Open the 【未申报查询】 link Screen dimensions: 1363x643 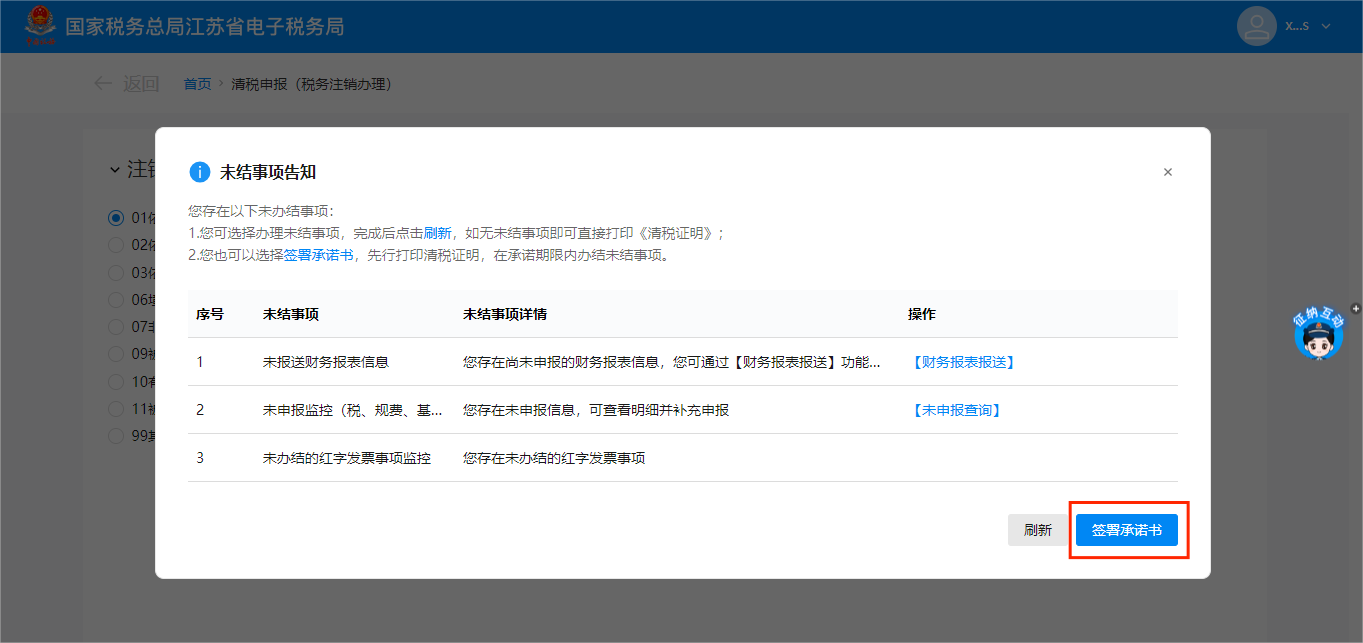click(955, 410)
